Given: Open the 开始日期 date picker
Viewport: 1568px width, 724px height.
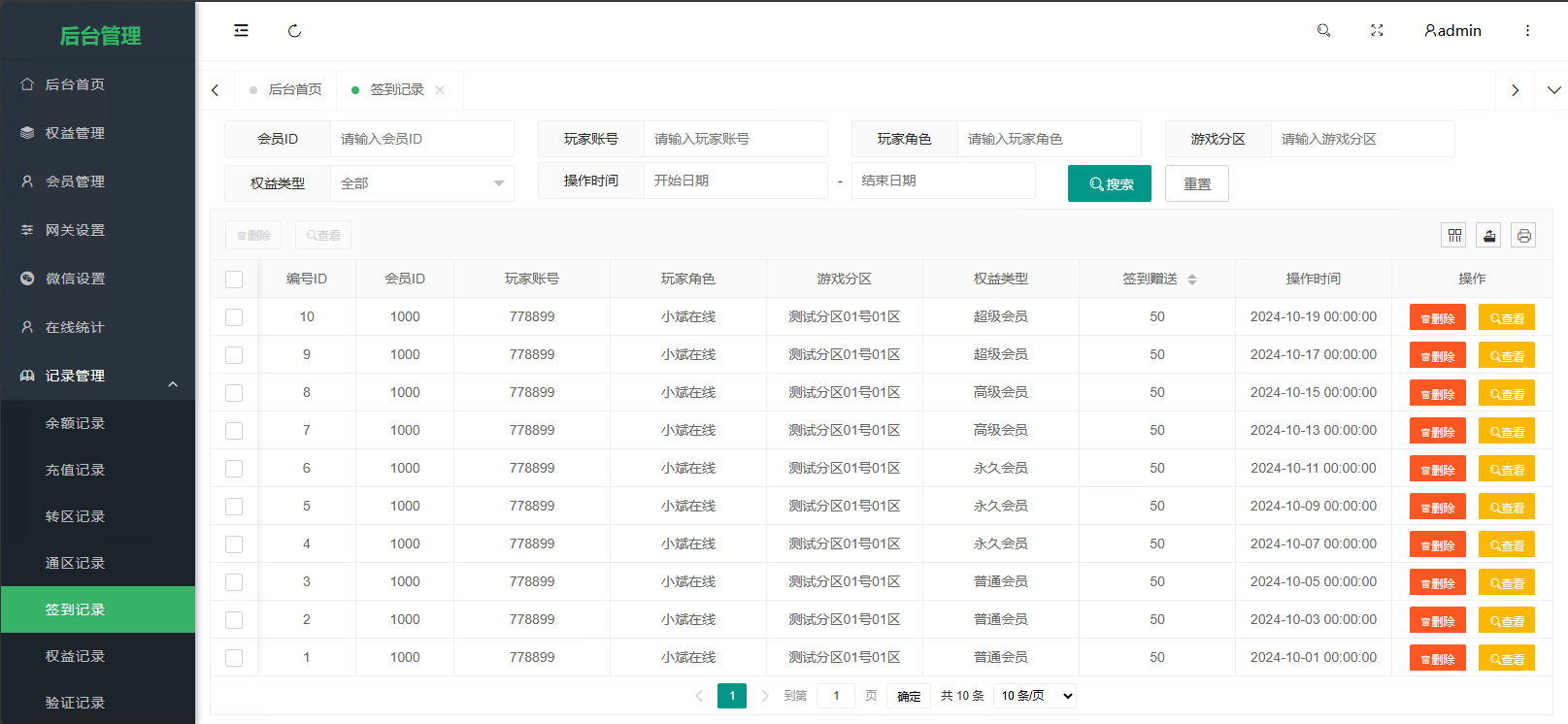Looking at the screenshot, I should [x=736, y=181].
